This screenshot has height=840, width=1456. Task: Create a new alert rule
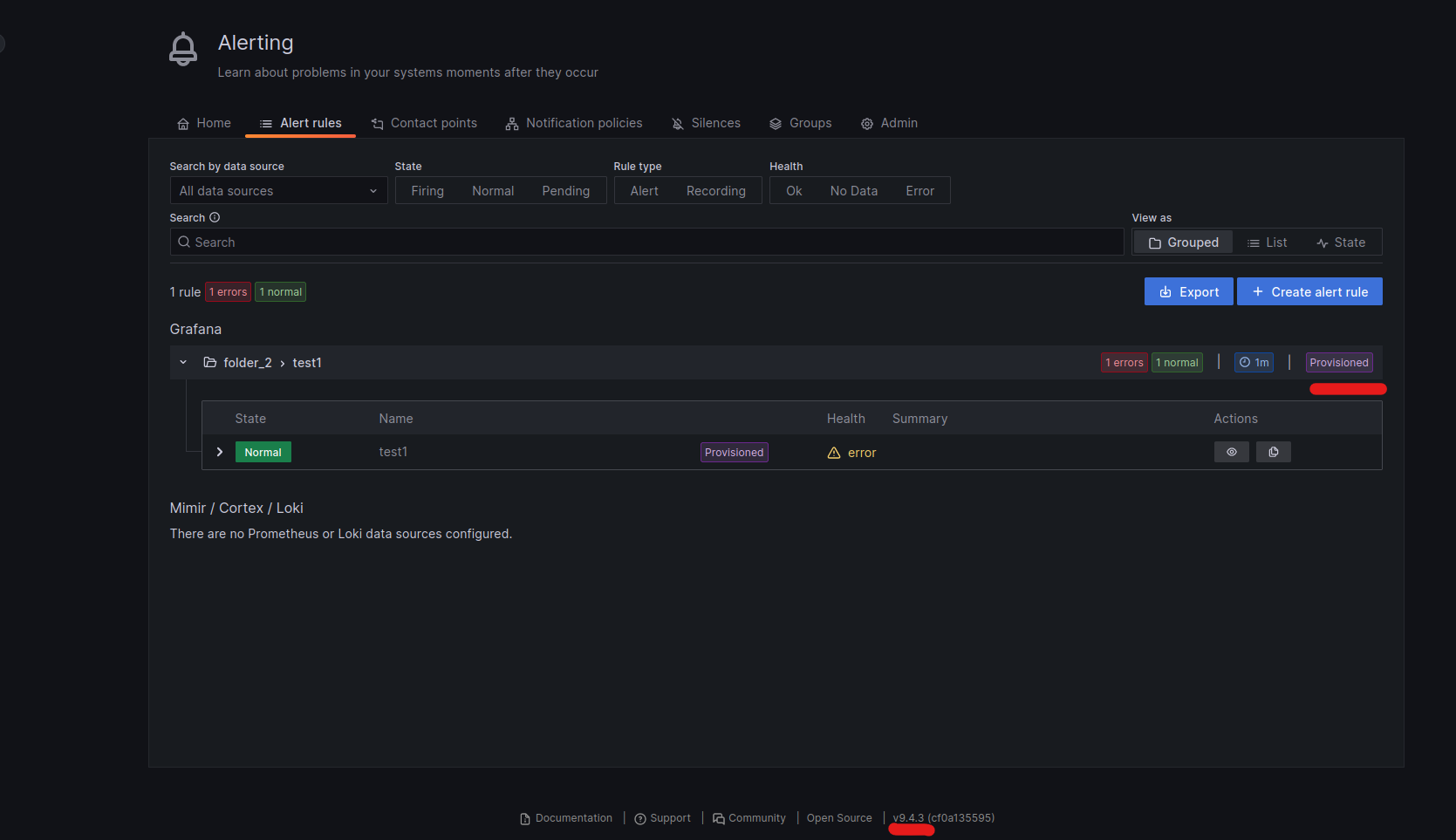pos(1309,291)
